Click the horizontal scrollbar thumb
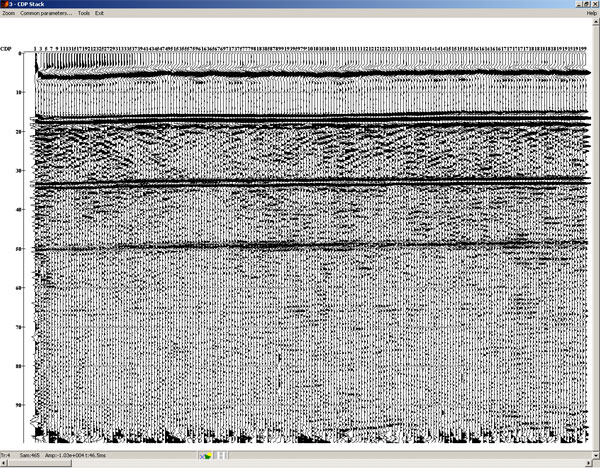This screenshot has width=600, height=468. [x=39, y=464]
